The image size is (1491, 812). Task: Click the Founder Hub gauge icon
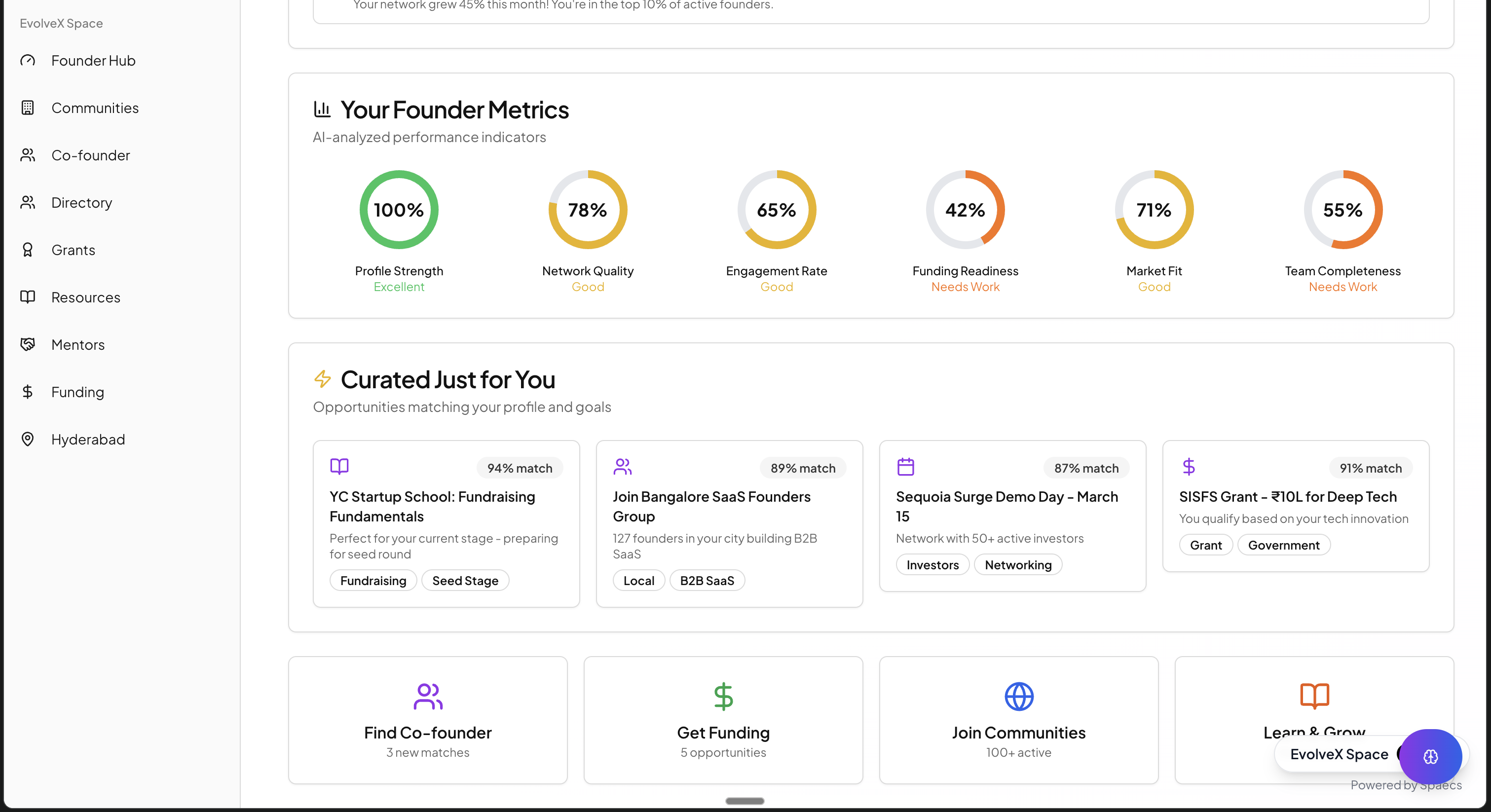click(27, 60)
